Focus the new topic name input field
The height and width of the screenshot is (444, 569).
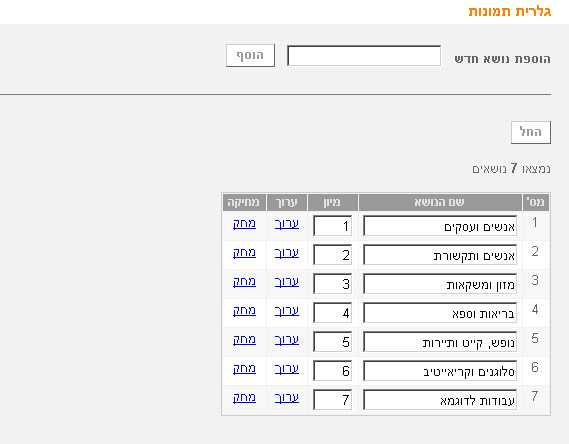point(364,56)
